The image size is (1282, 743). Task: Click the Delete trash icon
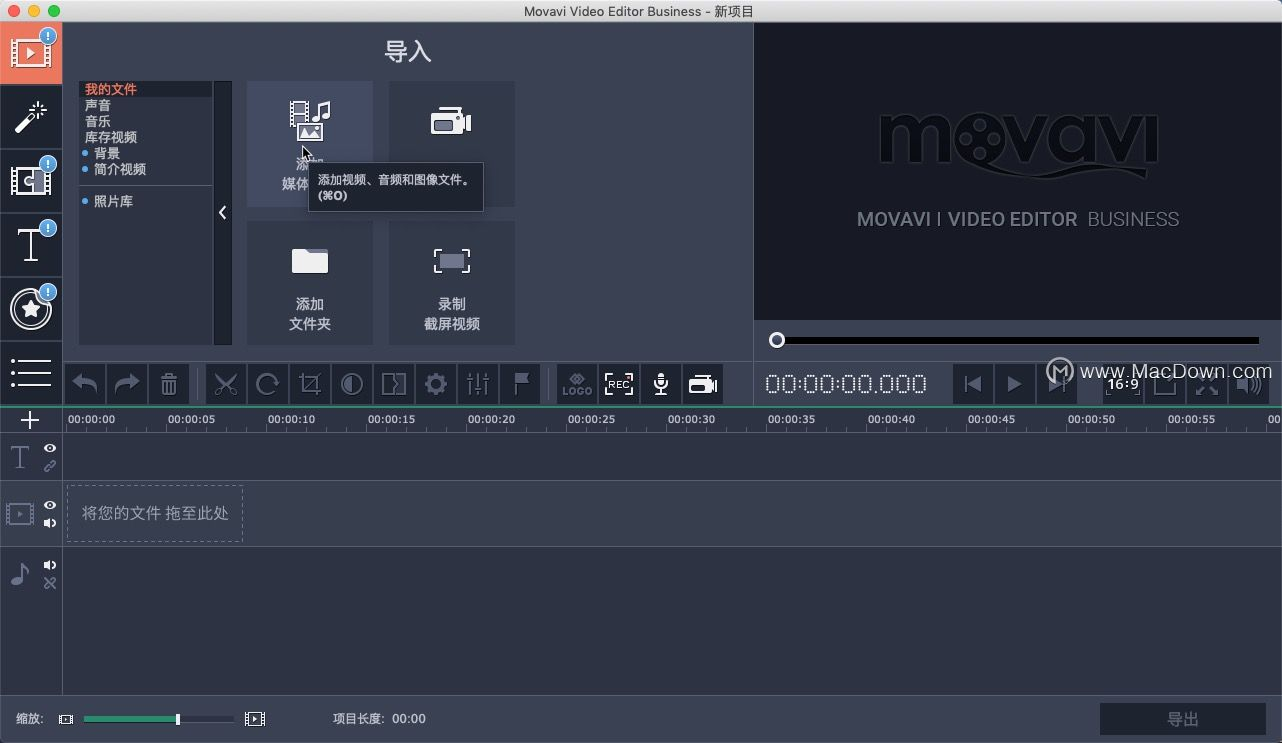[169, 384]
